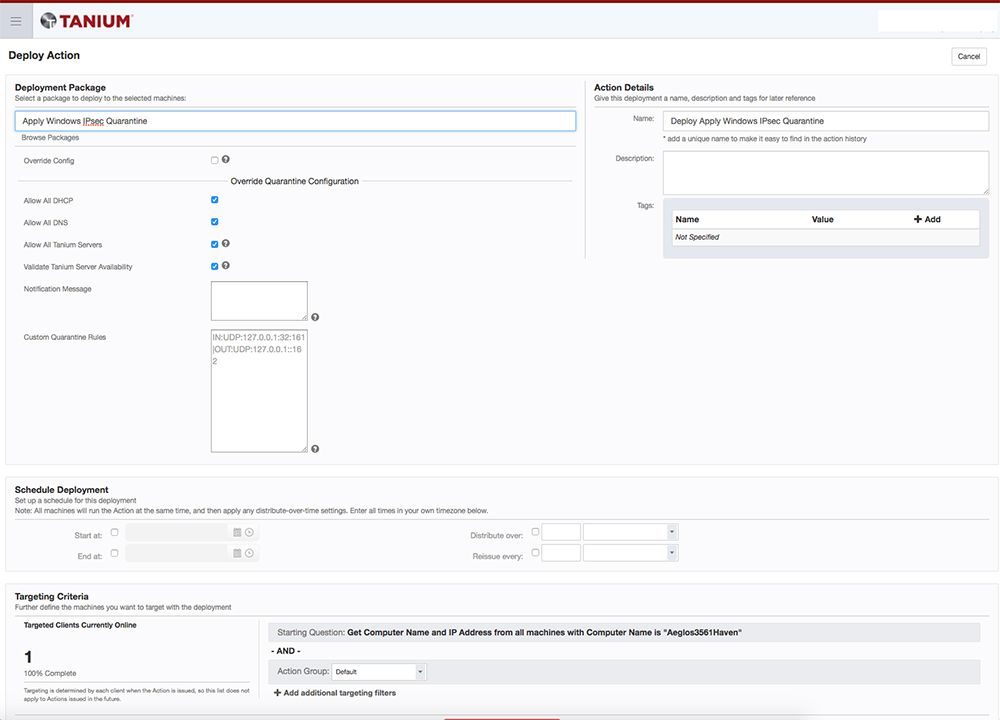Click the Tanium logo

tap(86, 21)
